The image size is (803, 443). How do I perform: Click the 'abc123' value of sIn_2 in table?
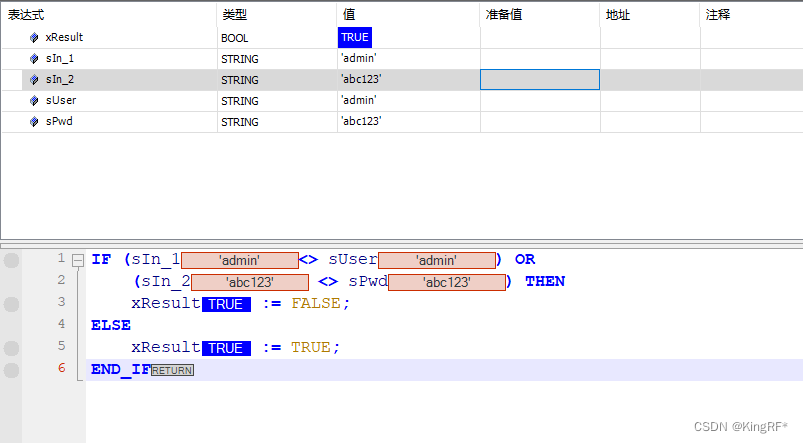(361, 79)
